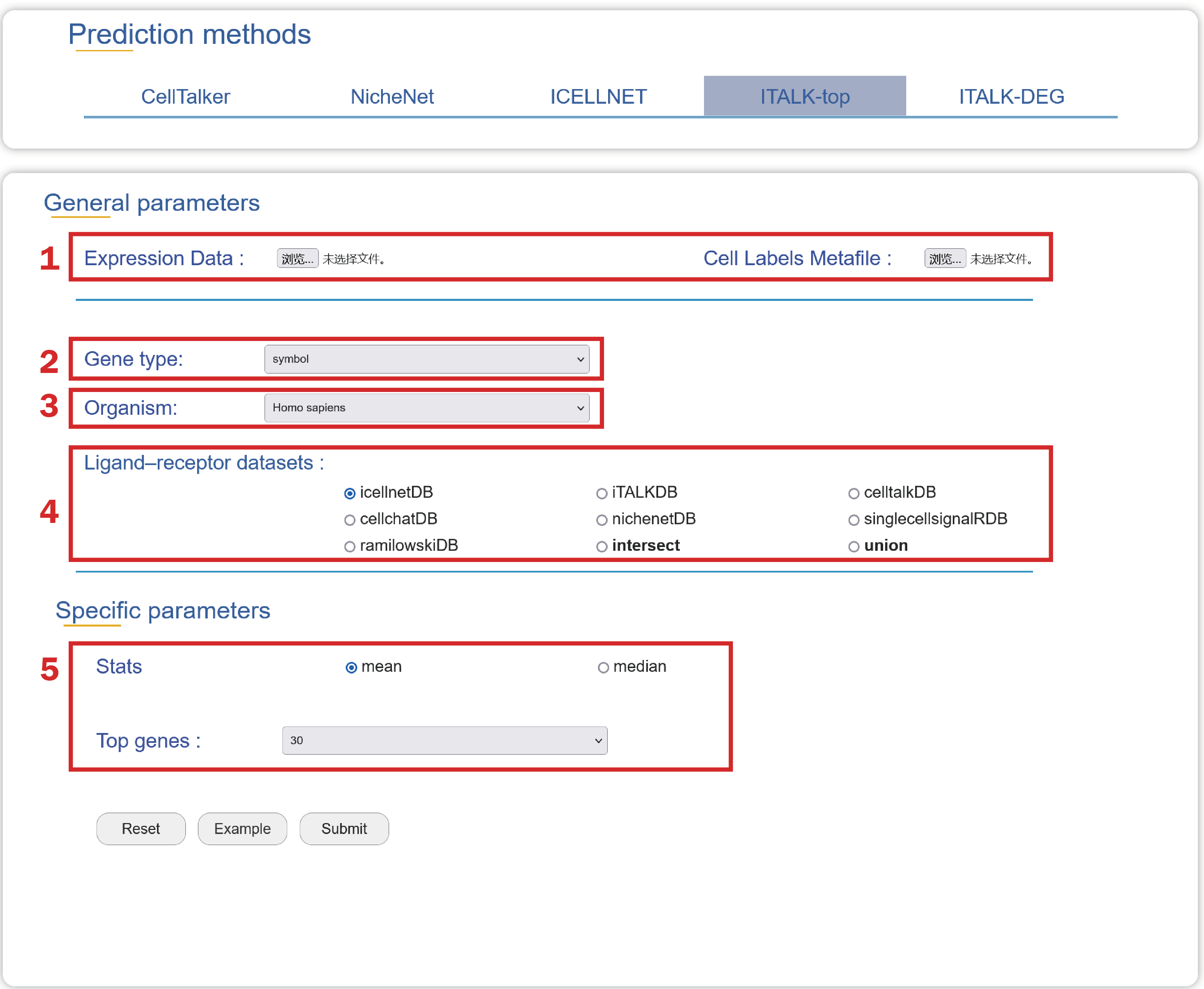Select the iTALKDB radio button
1204x989 pixels.
601,493
